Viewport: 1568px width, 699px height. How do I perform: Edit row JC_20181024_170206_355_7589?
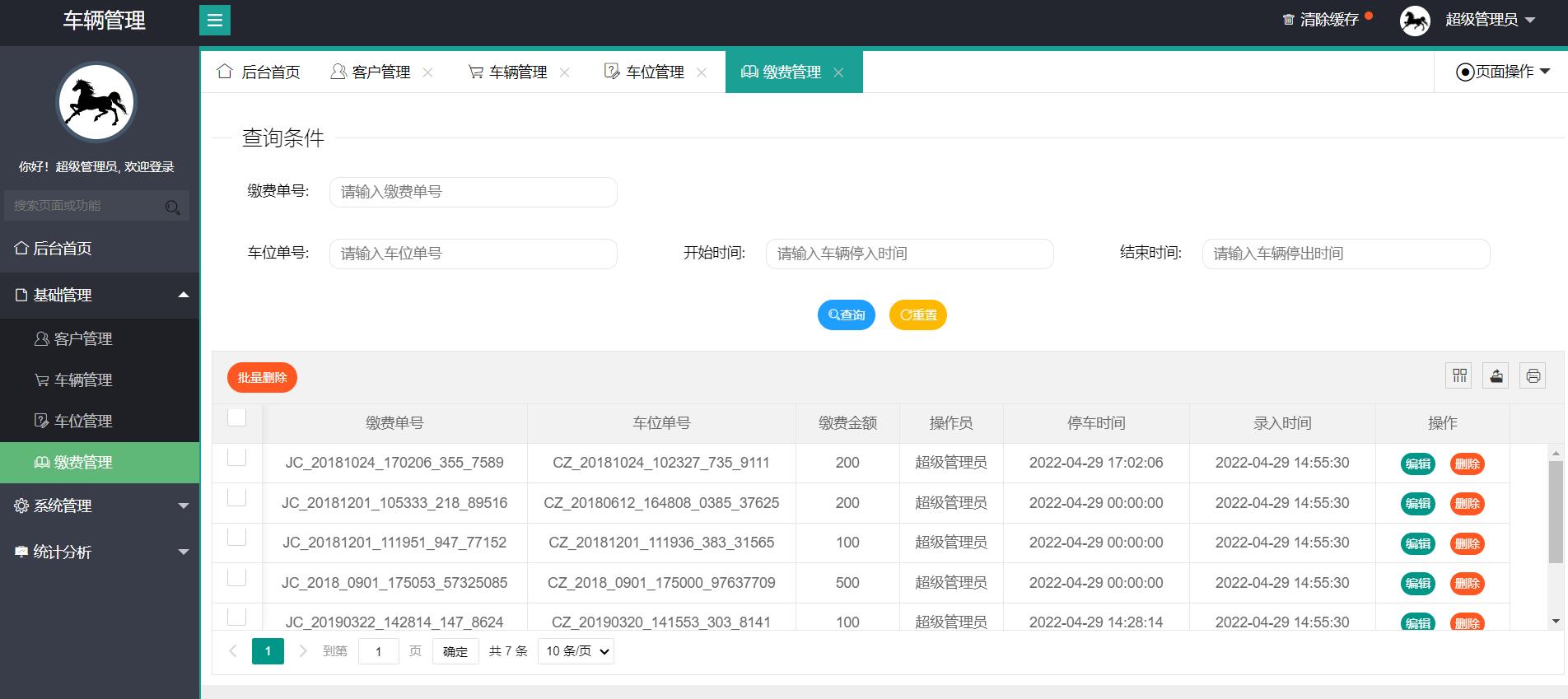coord(1418,464)
